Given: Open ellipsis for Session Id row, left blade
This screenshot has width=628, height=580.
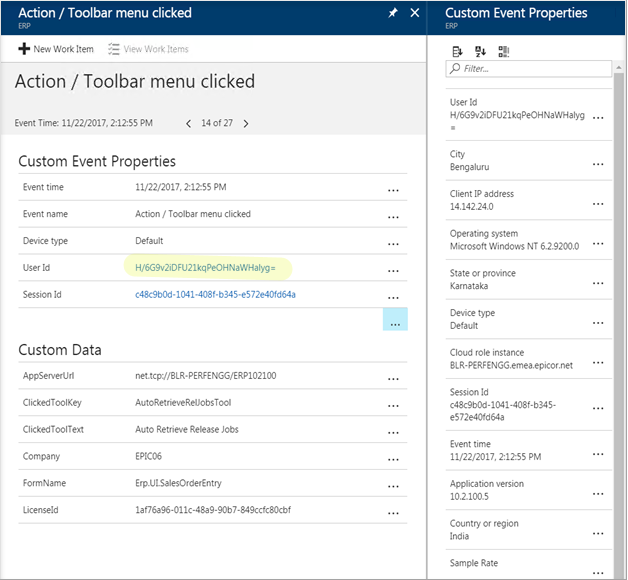Looking at the screenshot, I should pos(393,298).
